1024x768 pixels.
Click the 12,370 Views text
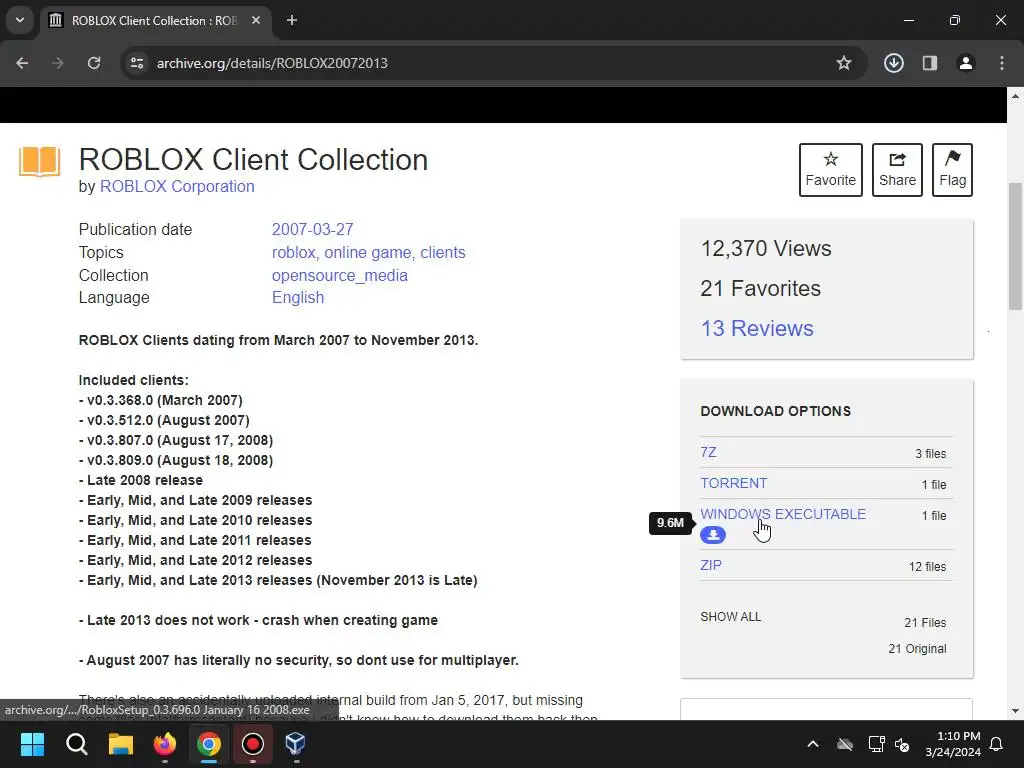point(766,248)
